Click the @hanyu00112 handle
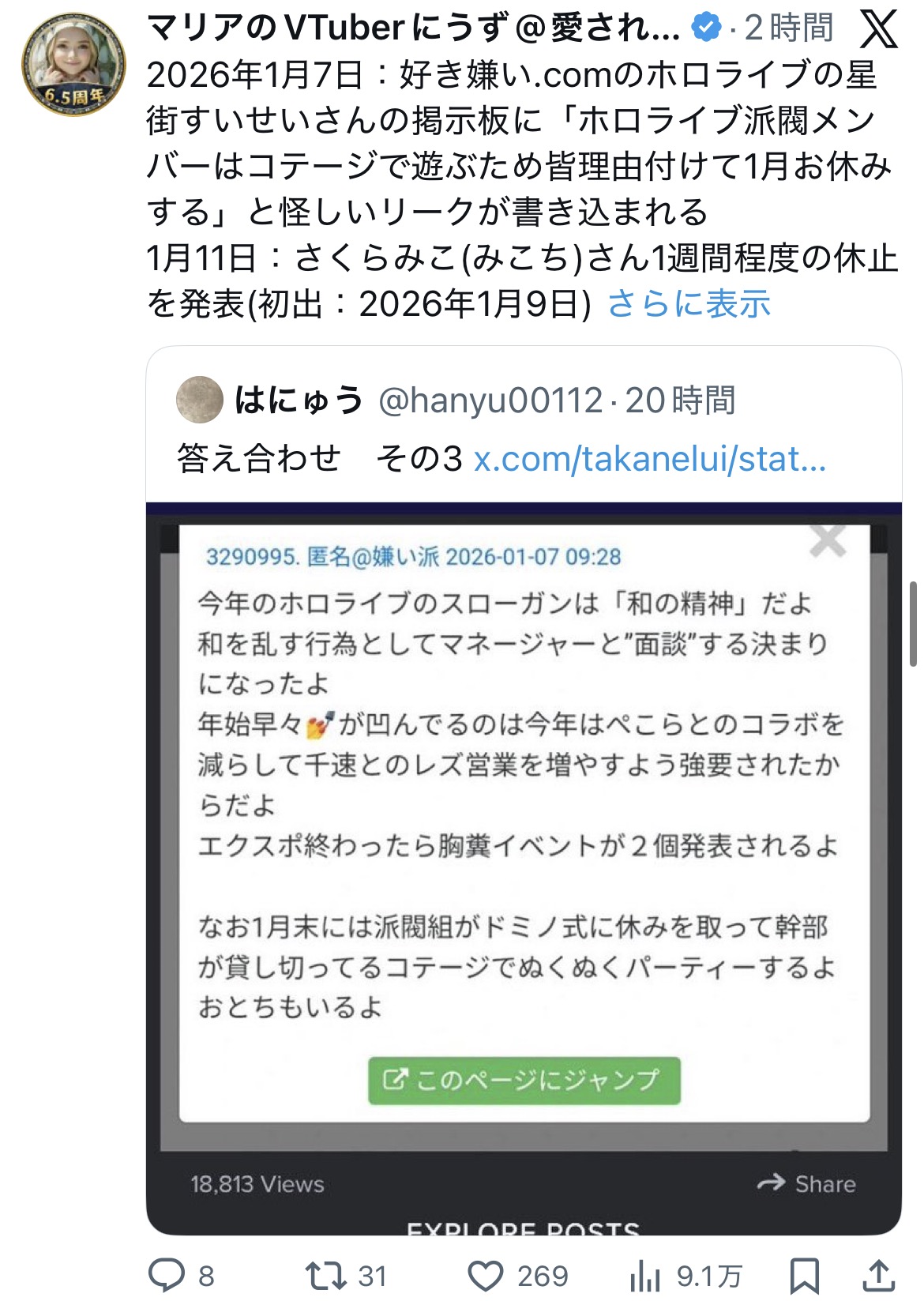Screen dimensions: 924x1301 tap(490, 400)
